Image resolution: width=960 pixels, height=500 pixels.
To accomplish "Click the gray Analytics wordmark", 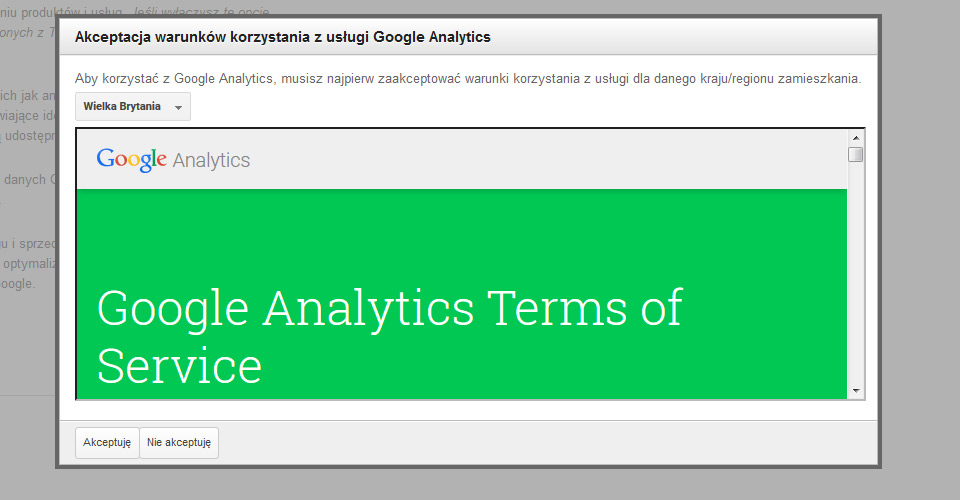I will click(211, 160).
